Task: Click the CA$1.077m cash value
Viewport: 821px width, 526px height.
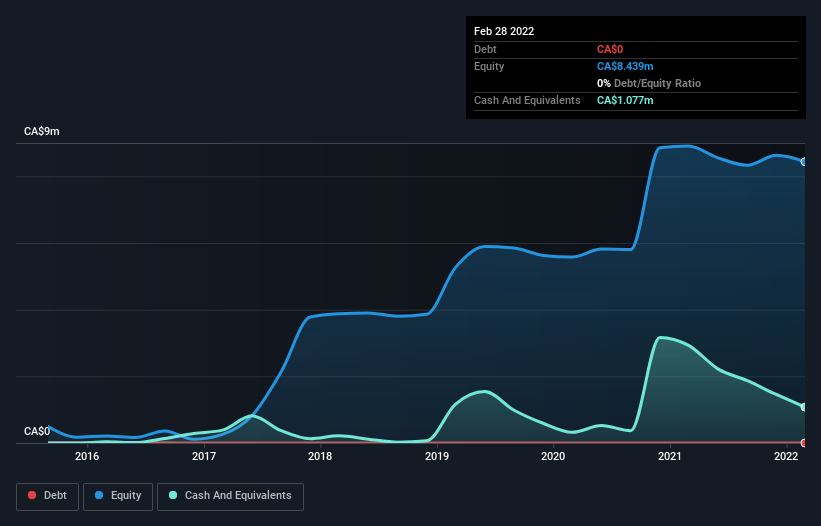Action: (625, 100)
